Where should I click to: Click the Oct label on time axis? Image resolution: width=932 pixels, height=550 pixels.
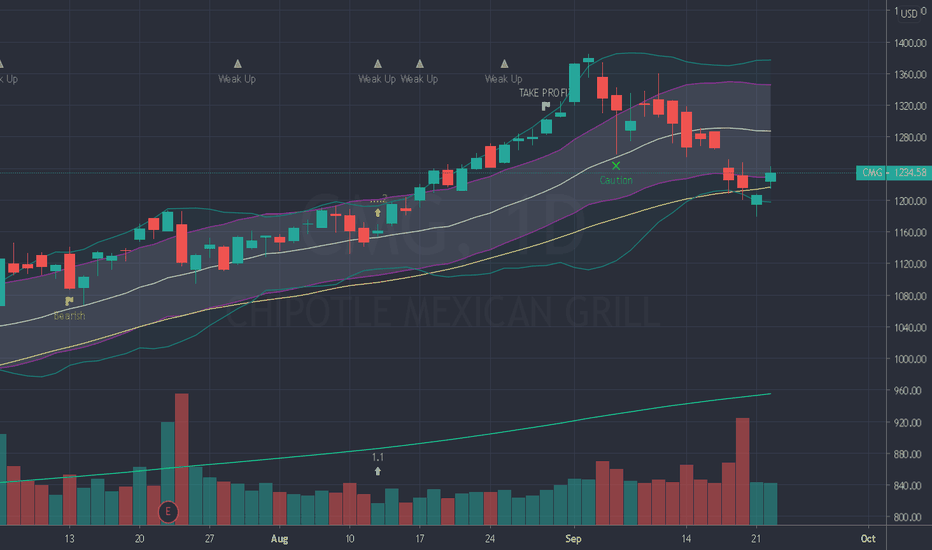pyautogui.click(x=868, y=539)
